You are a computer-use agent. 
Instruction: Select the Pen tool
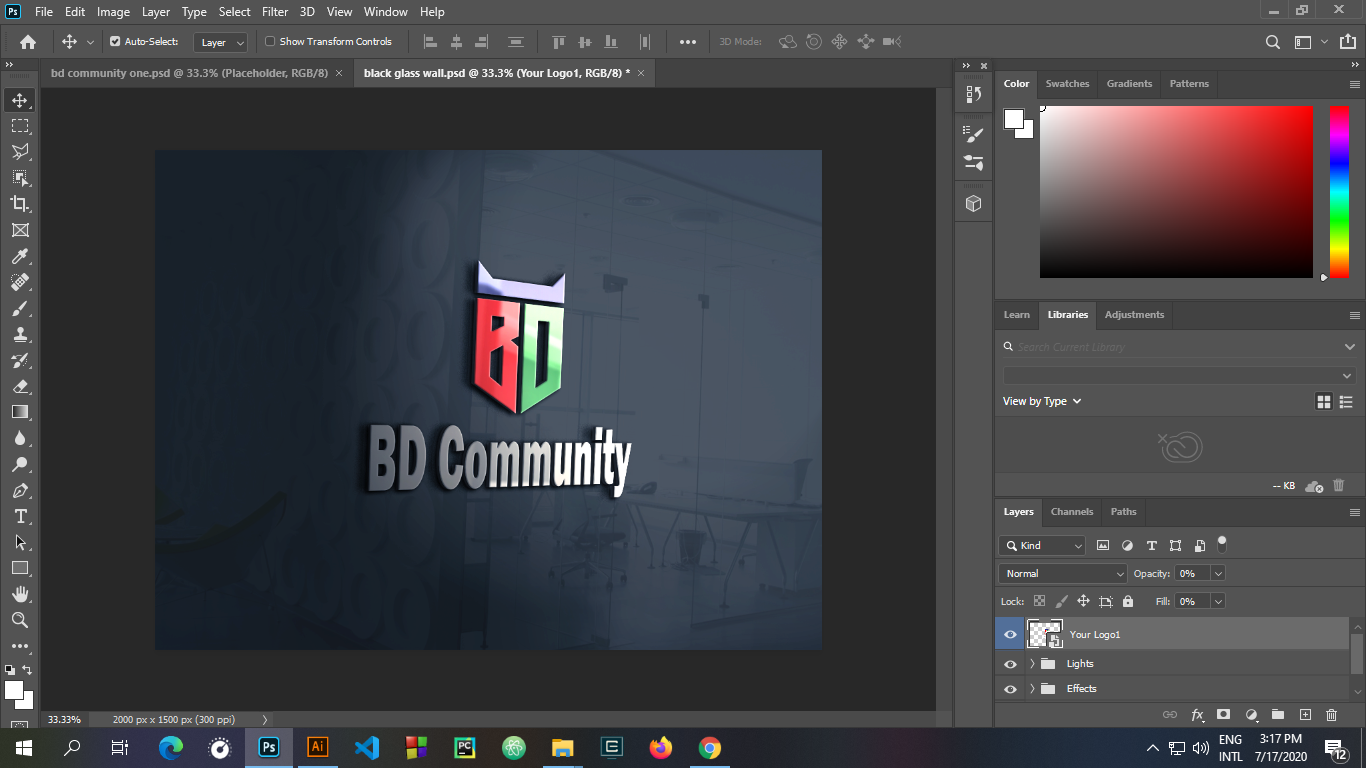click(x=20, y=491)
